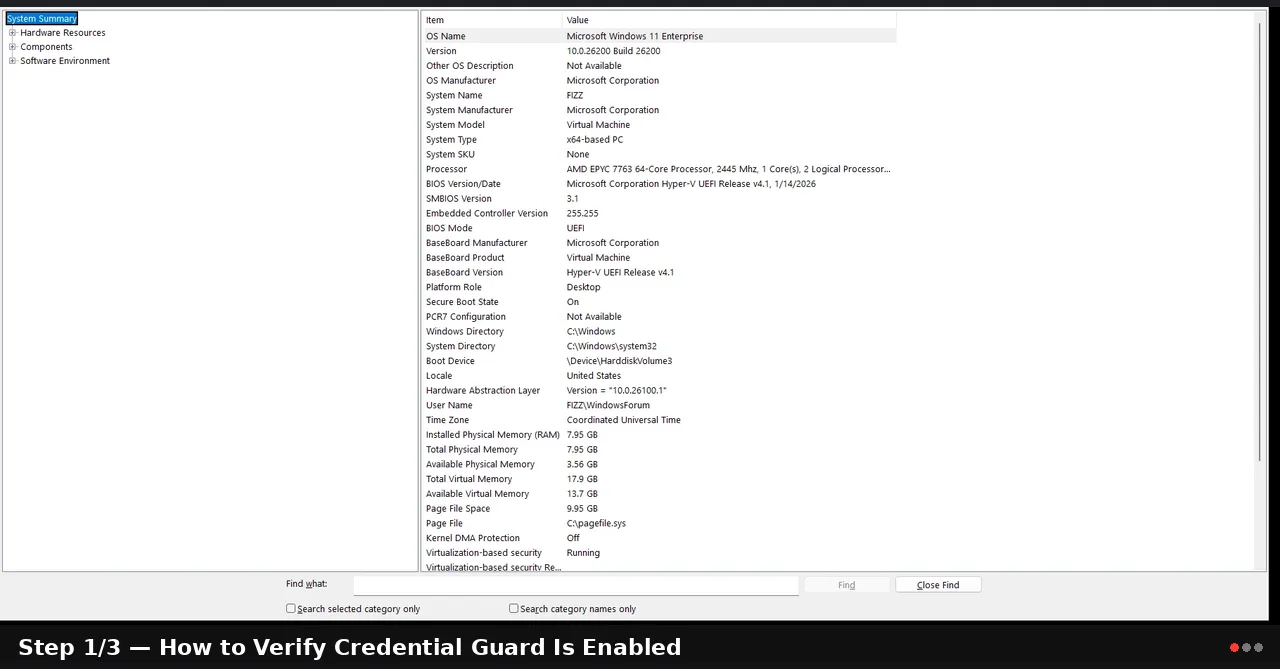Select the OS Name row
This screenshot has width=1280, height=669.
tap(659, 36)
